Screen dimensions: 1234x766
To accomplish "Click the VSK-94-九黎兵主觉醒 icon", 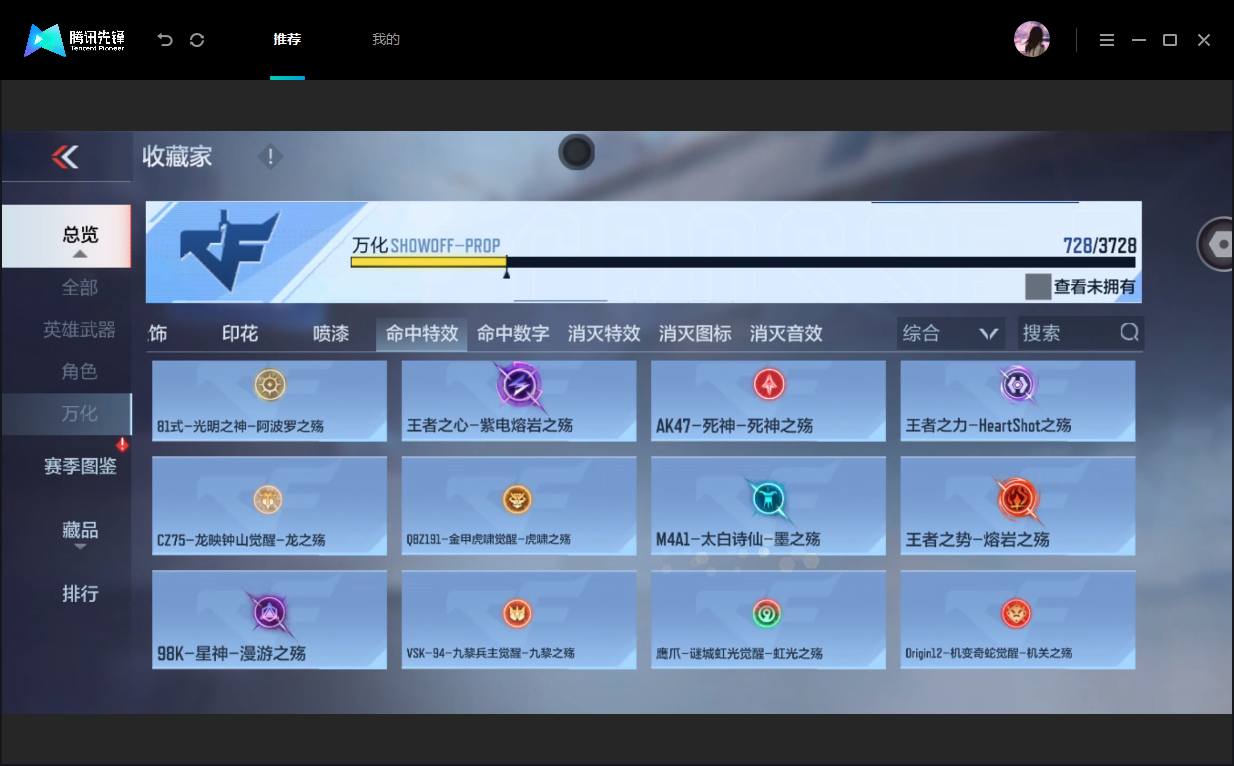I will tap(517, 612).
